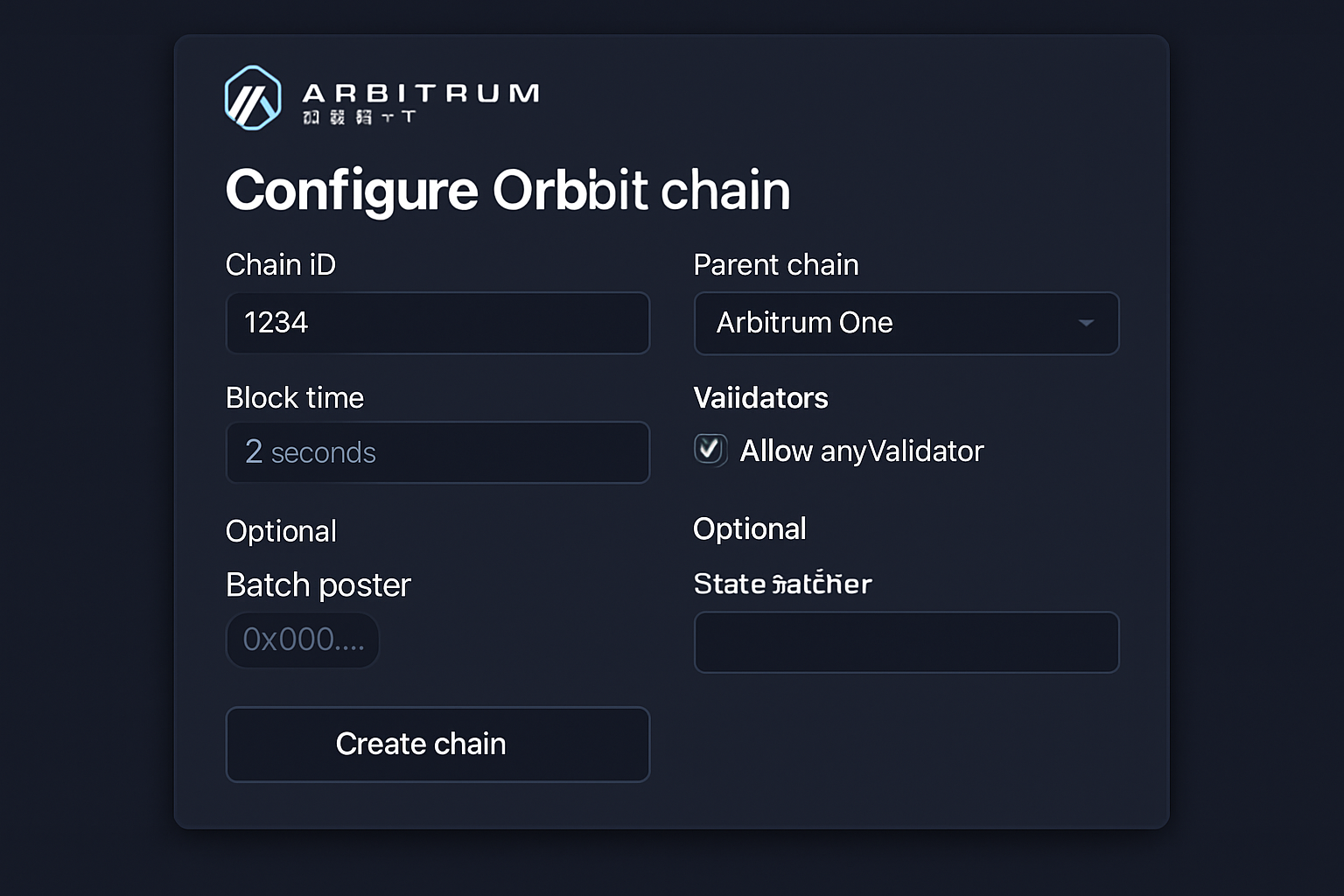Click the empty State watcher input
Image resolution: width=1344 pixels, height=896 pixels.
coord(906,642)
